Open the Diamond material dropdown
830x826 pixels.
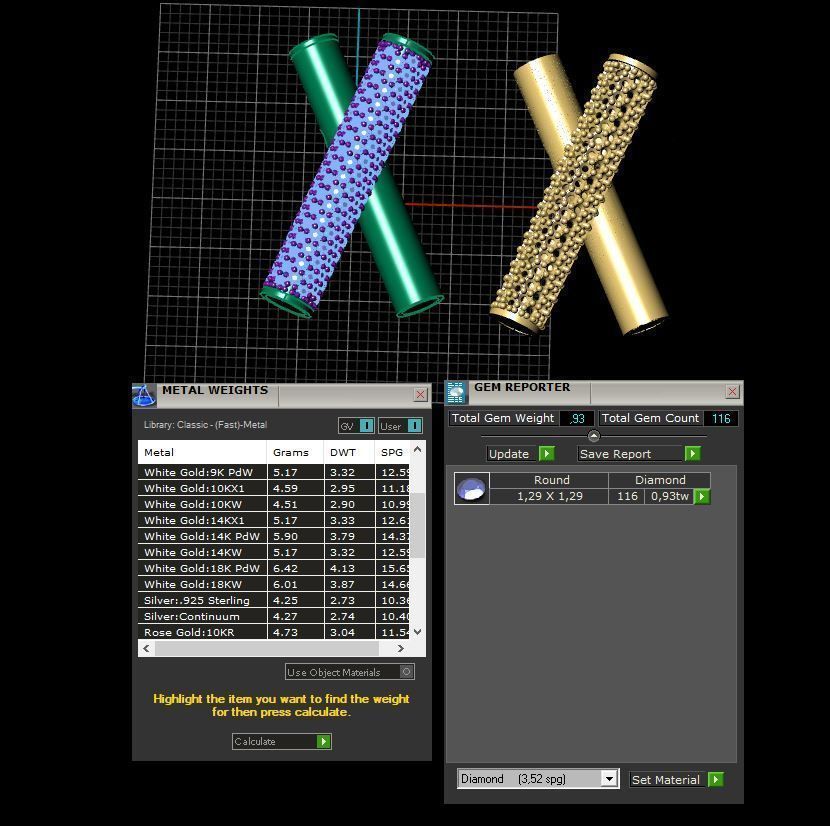click(609, 779)
